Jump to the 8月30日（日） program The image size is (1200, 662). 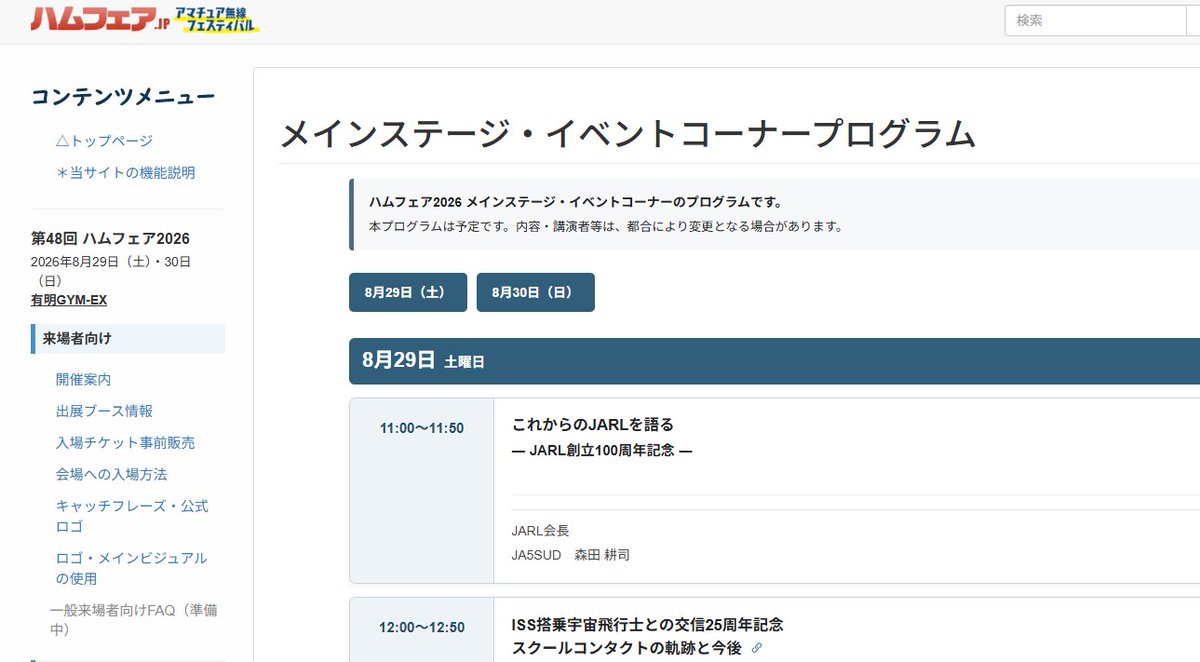(536, 292)
